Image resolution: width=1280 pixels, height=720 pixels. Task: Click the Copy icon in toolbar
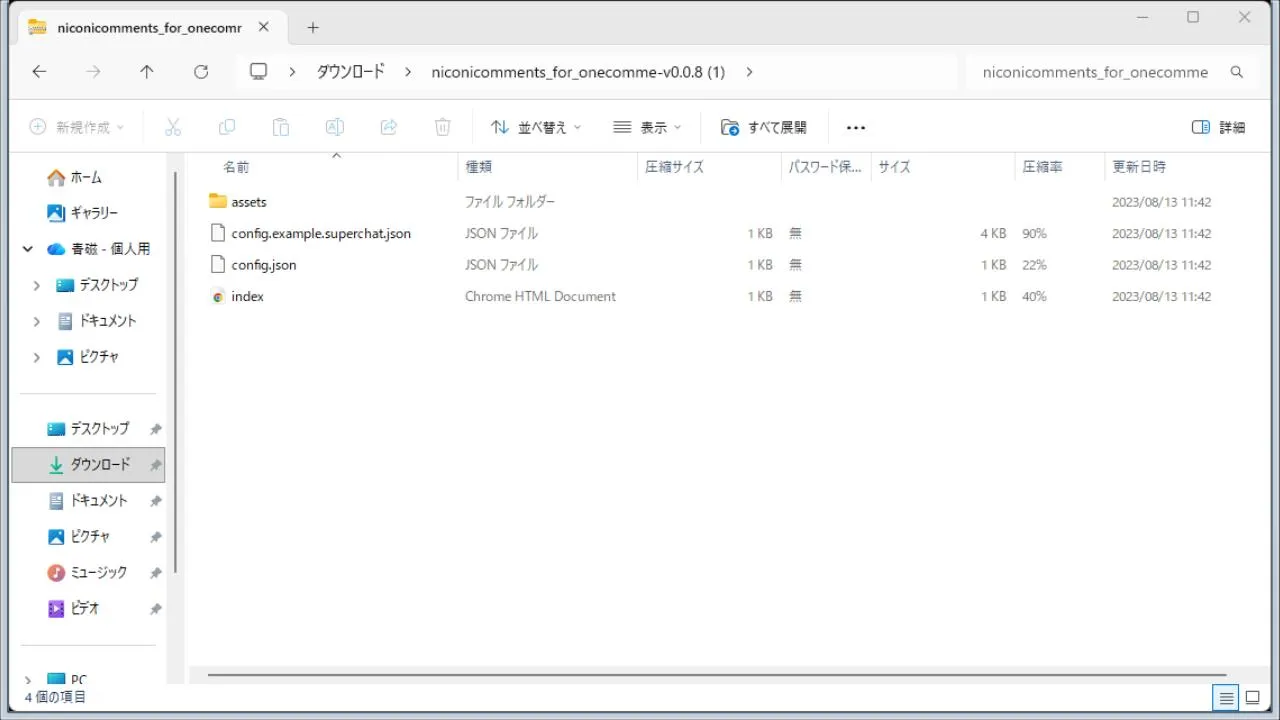227,127
